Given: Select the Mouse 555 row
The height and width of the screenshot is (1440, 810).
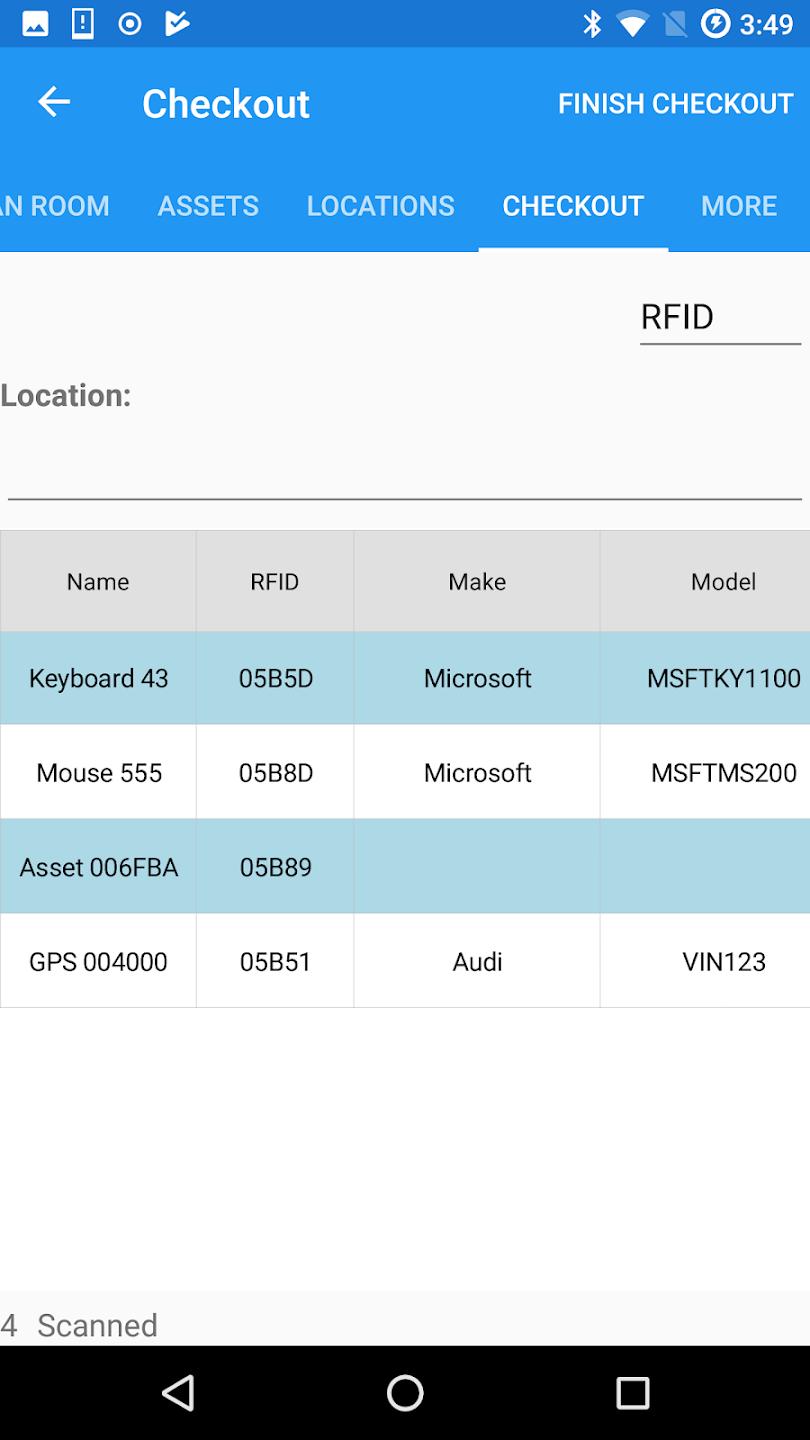Looking at the screenshot, I should click(405, 772).
